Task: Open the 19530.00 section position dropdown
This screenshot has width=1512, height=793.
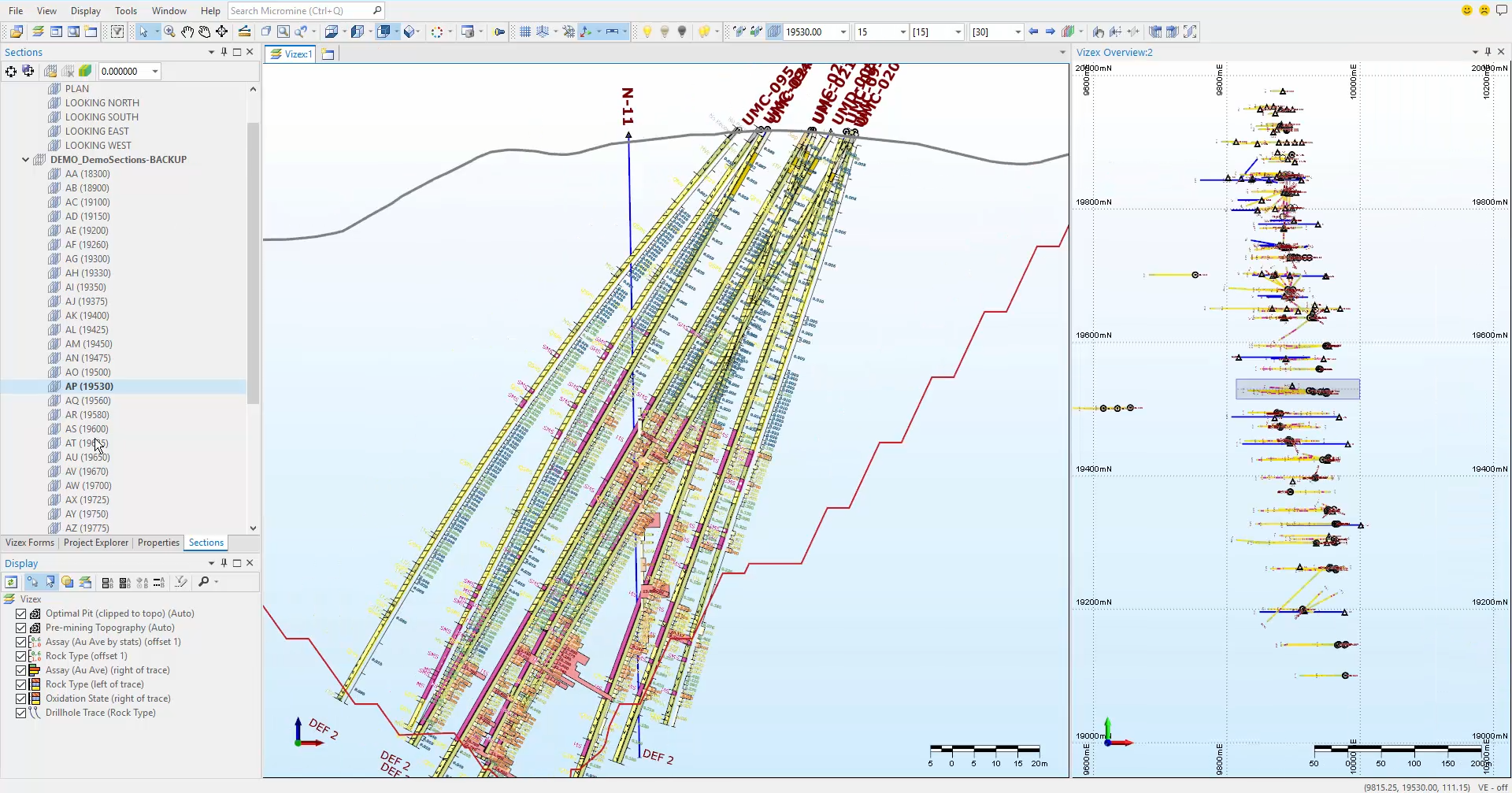Action: pos(843,32)
